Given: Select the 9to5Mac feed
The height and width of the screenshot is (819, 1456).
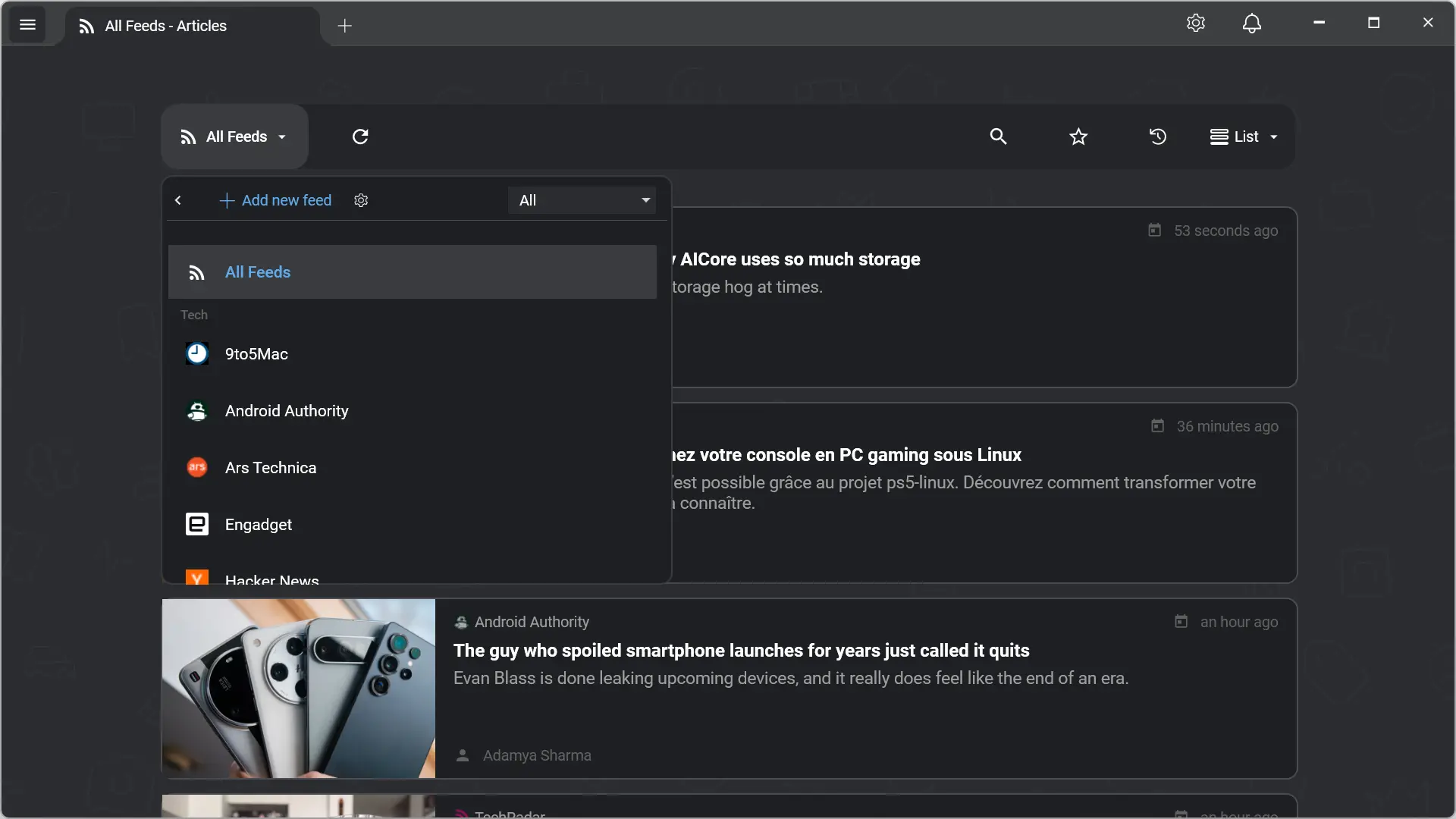Looking at the screenshot, I should point(413,354).
